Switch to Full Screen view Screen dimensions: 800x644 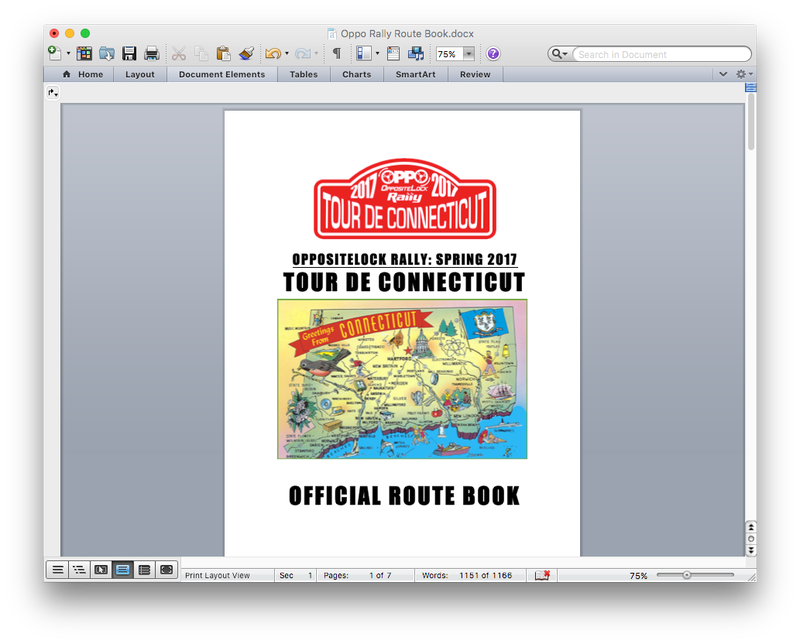click(166, 569)
